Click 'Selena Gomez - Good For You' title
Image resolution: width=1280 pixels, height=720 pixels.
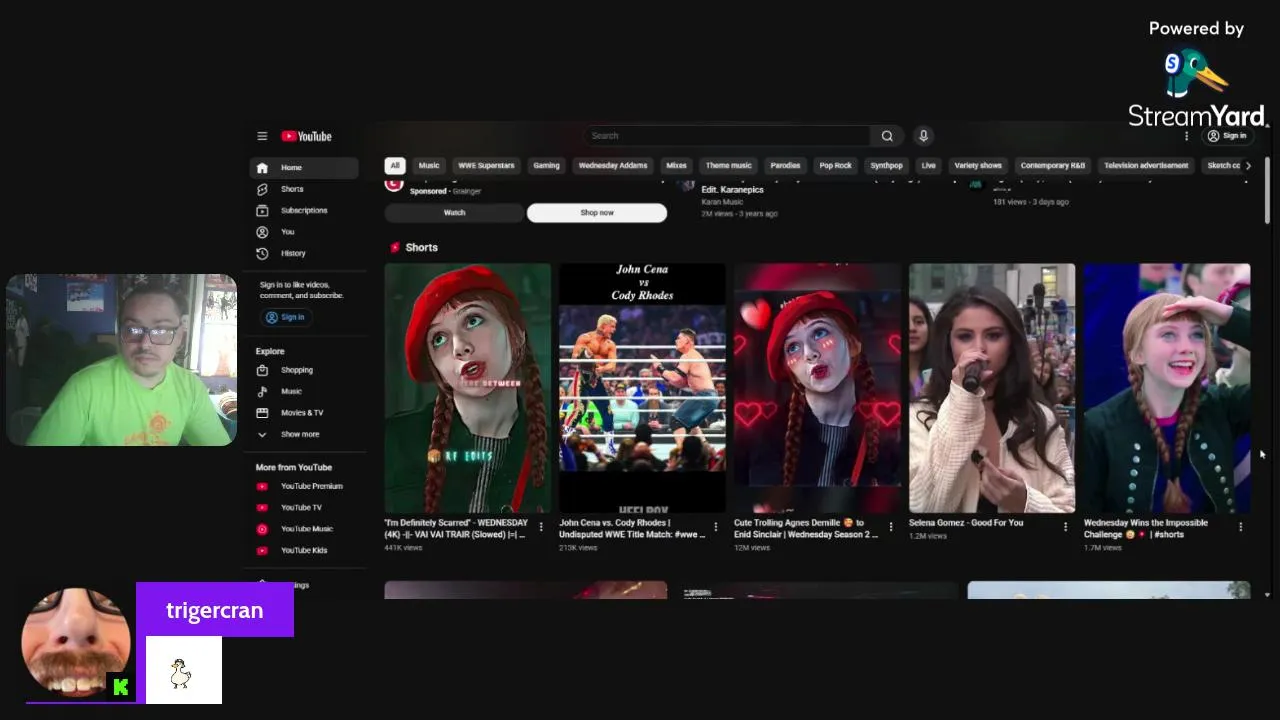[966, 523]
